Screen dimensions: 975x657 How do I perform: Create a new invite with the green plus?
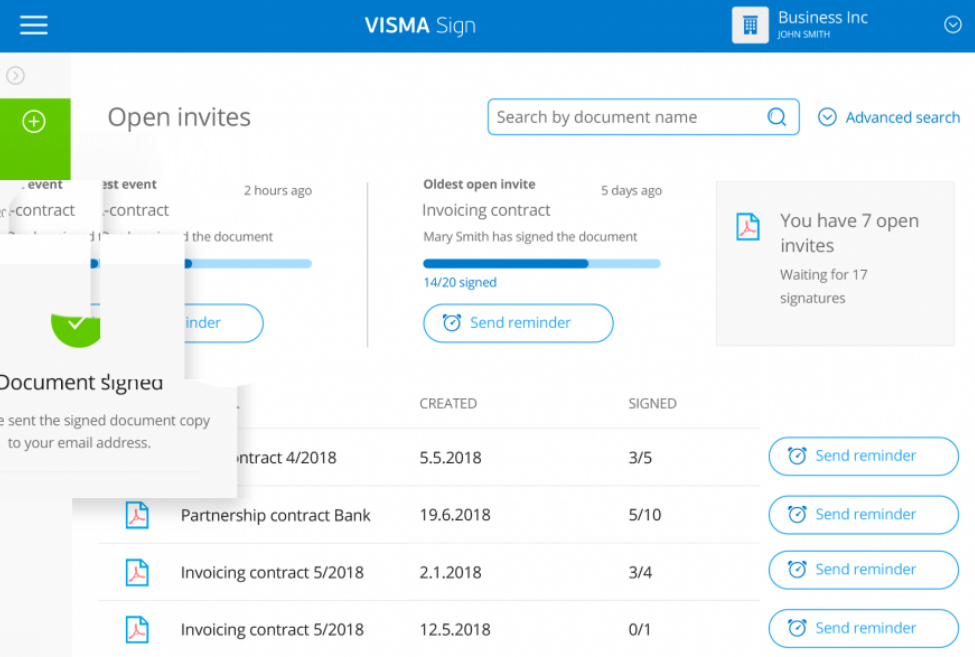tap(34, 121)
